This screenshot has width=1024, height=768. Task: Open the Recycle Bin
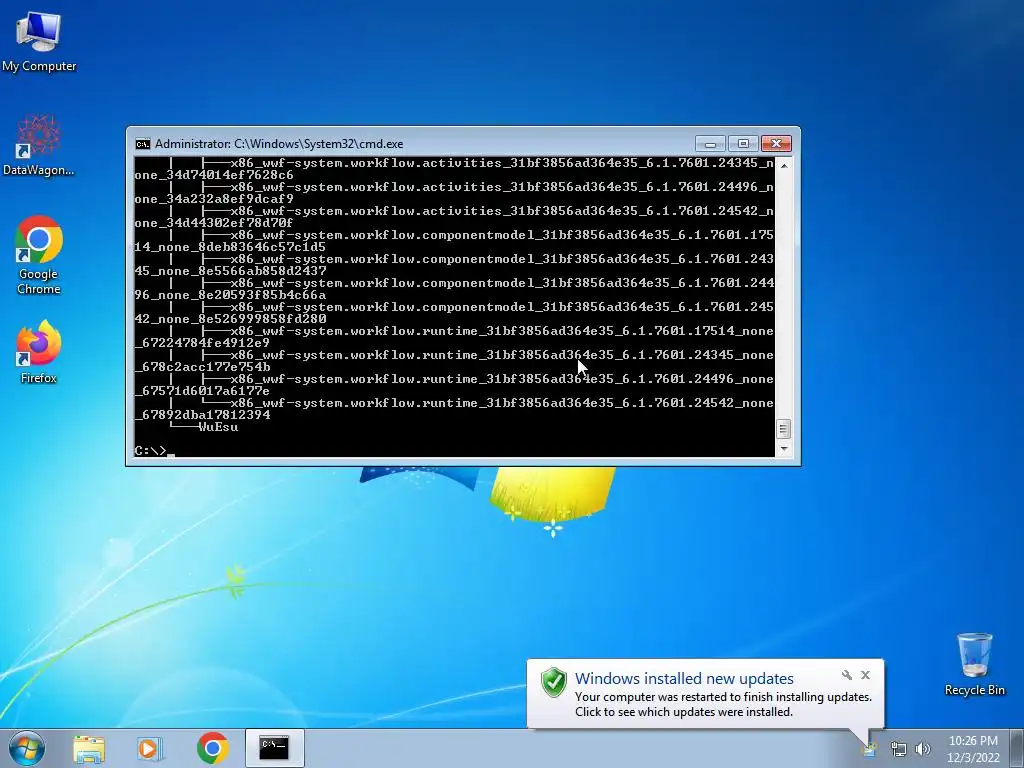pos(974,664)
